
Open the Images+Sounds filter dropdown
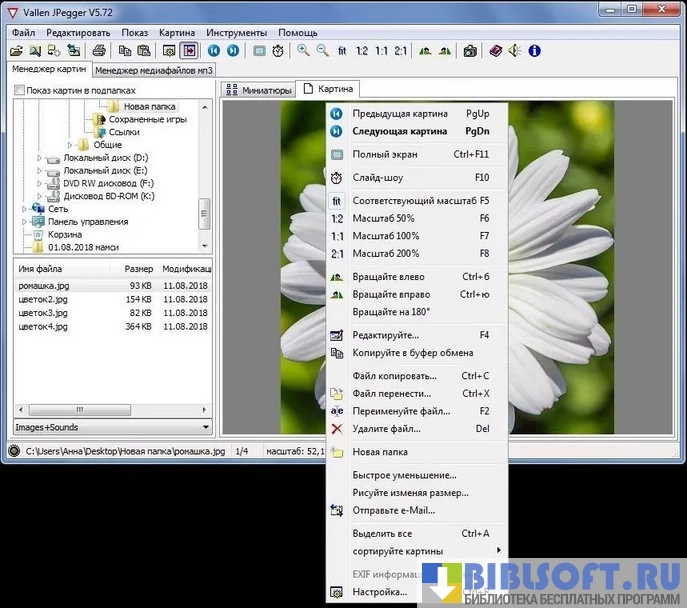pyautogui.click(x=205, y=427)
